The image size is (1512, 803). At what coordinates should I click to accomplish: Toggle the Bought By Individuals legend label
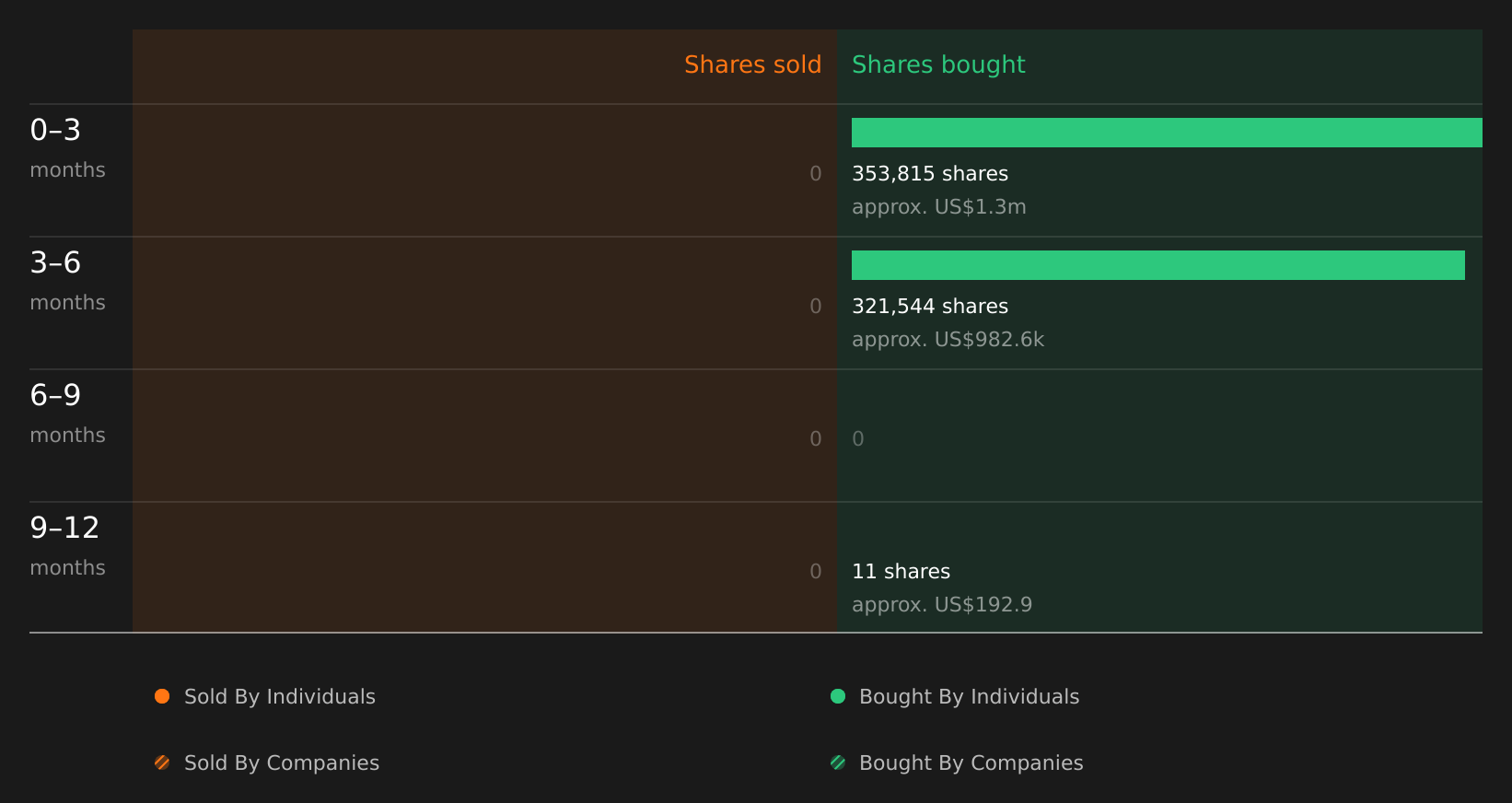coord(970,697)
